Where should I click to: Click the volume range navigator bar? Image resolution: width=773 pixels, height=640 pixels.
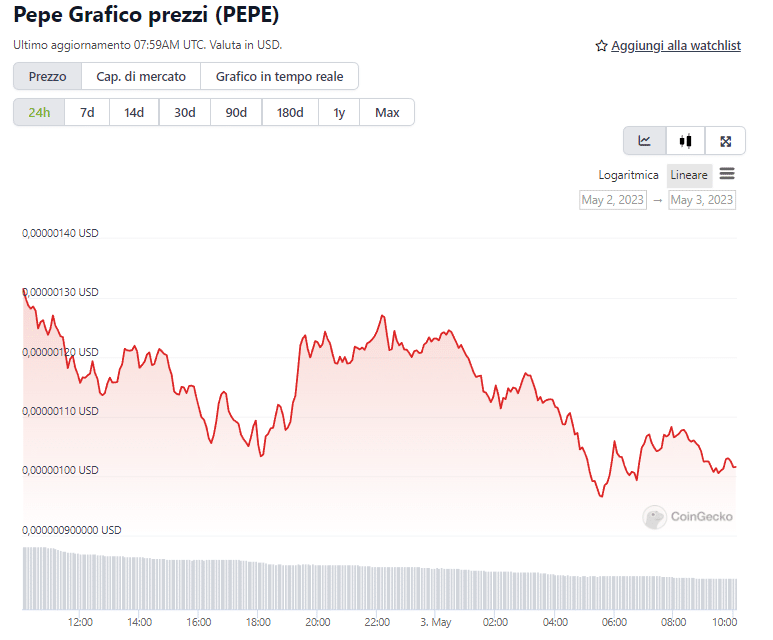(x=380, y=580)
